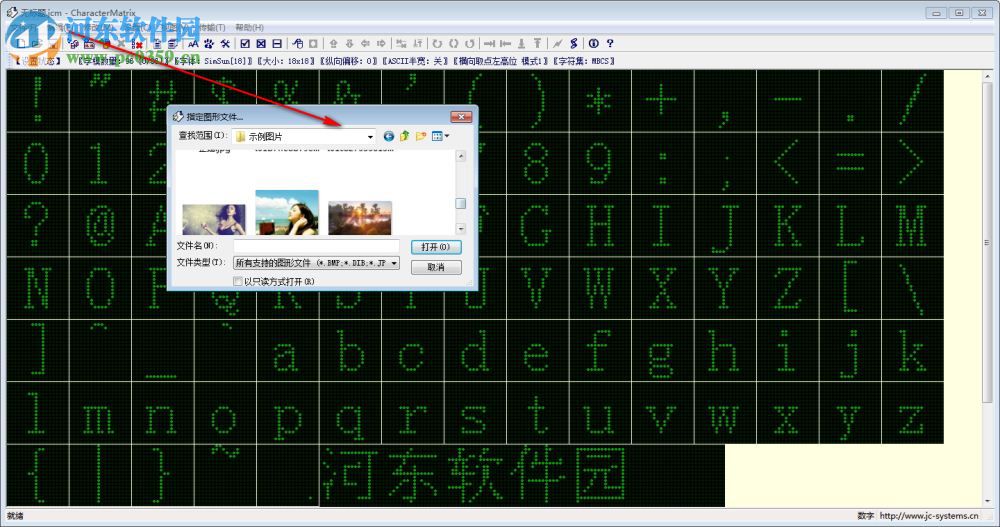Open the circled-i about icon
This screenshot has width=1000, height=527.
click(x=594, y=43)
